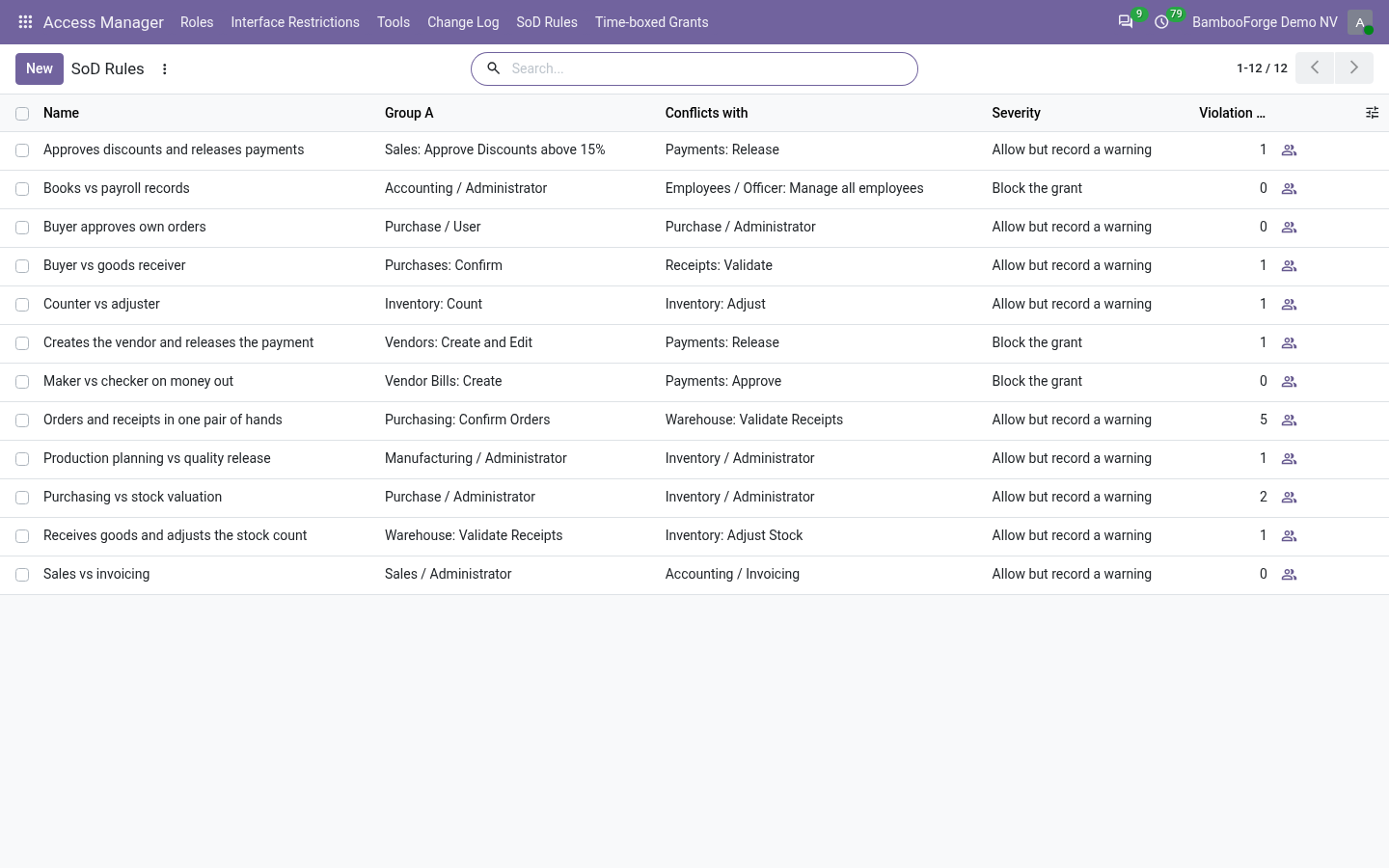Open the Interface Restrictions menu
1389x868 pixels.
(295, 21)
